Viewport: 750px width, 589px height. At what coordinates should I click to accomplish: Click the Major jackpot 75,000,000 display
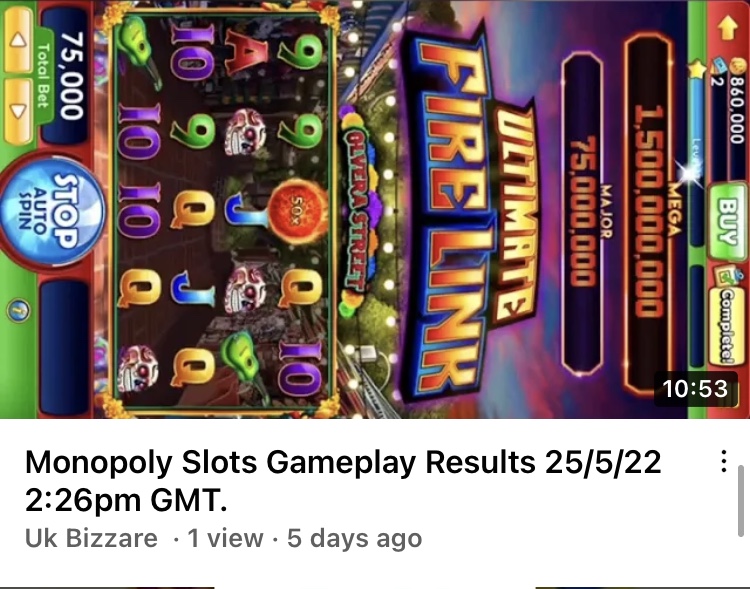583,211
